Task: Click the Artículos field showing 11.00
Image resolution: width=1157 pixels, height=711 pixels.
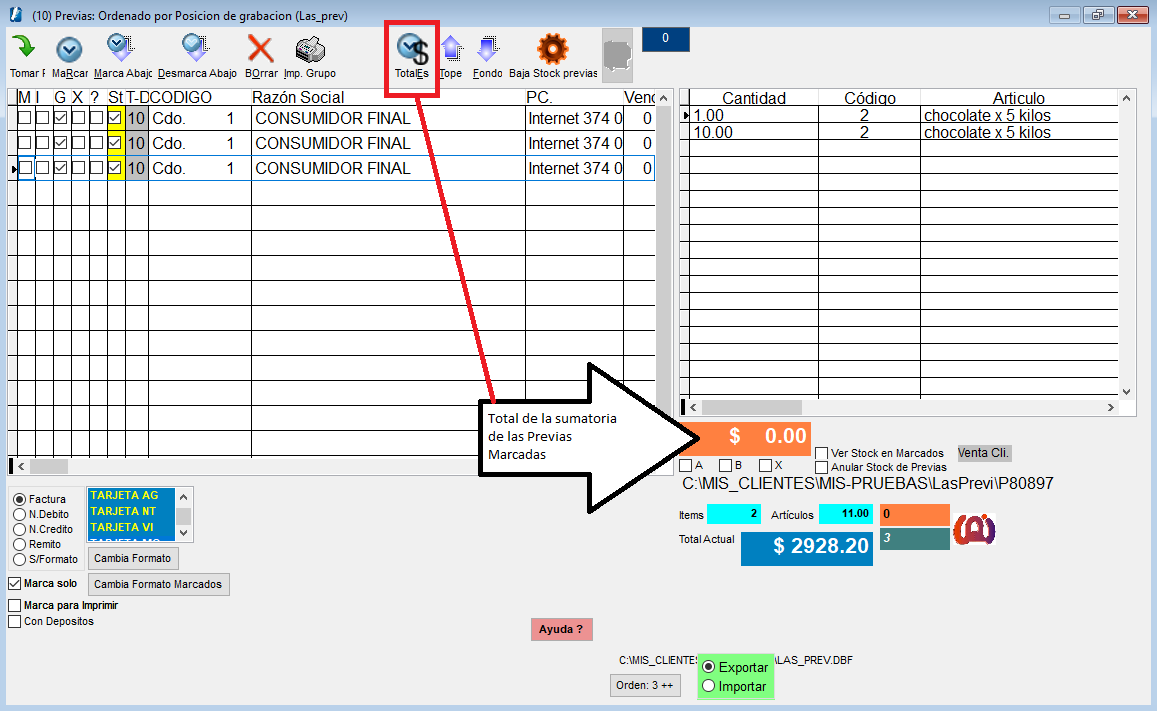Action: pos(846,514)
